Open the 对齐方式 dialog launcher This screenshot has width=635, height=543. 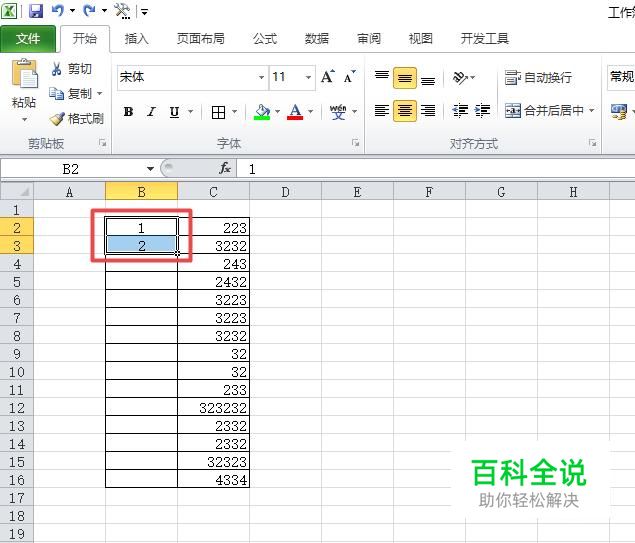point(592,143)
